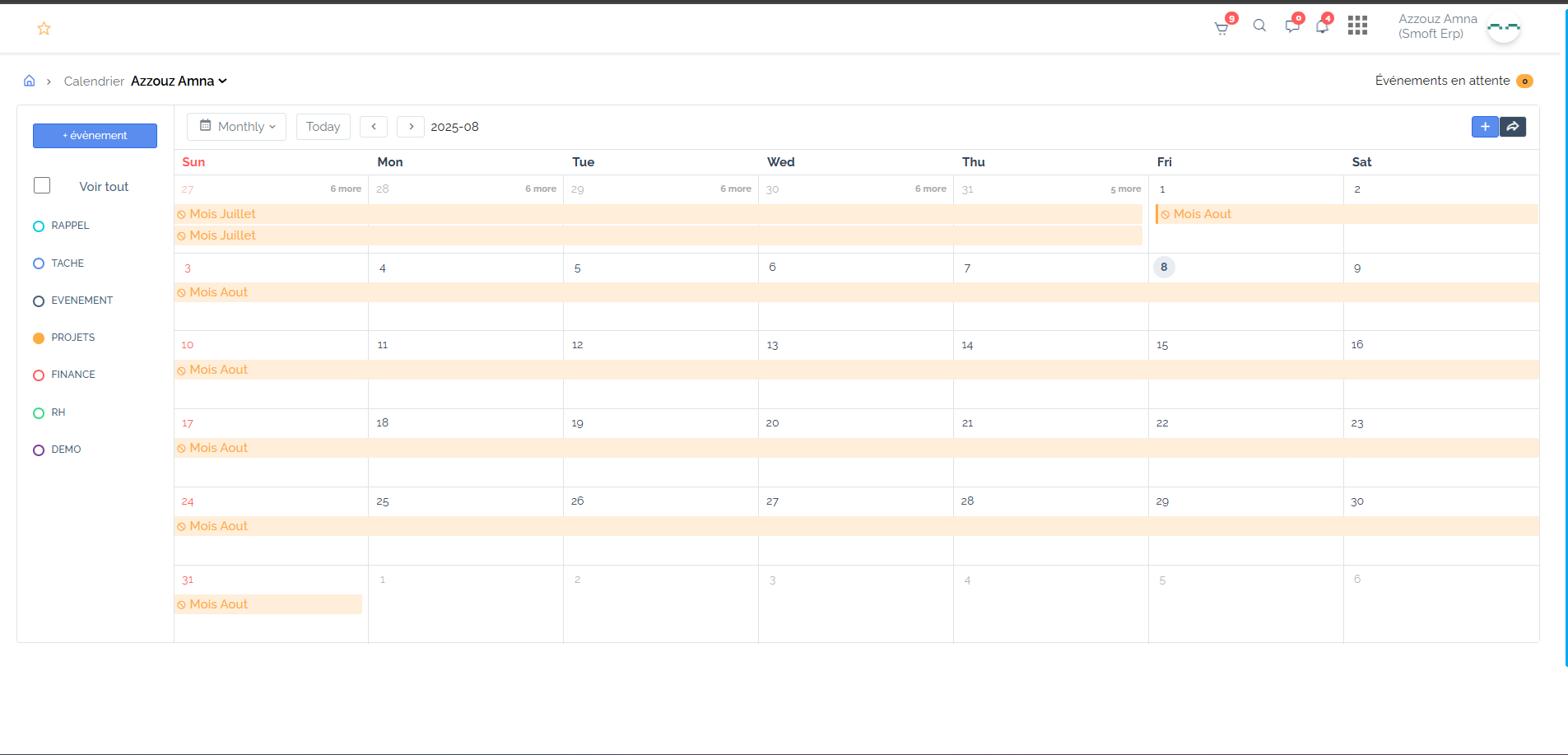Expand 6 more events on 29
This screenshot has height=755, width=1568.
tap(736, 189)
